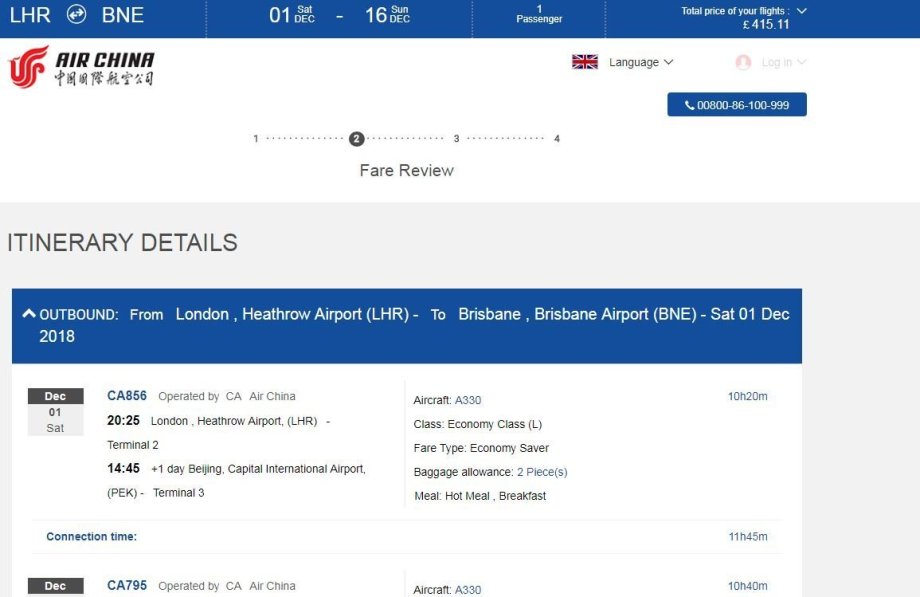Open flight CA856 details link
Screen dimensions: 920x597
(x=127, y=396)
